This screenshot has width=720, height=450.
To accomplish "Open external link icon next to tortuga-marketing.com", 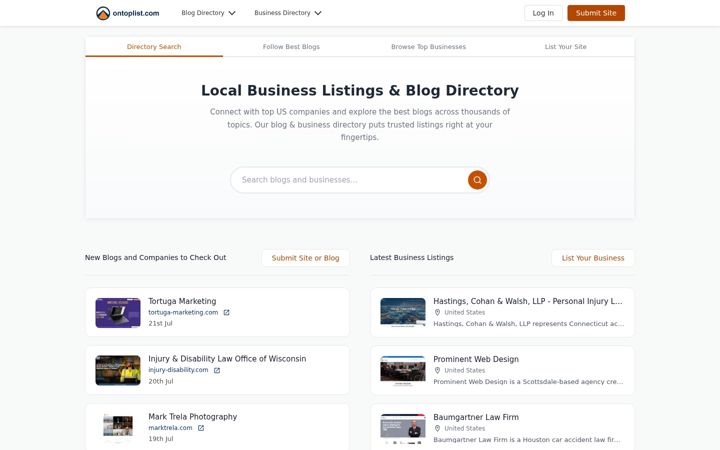I will 226,312.
